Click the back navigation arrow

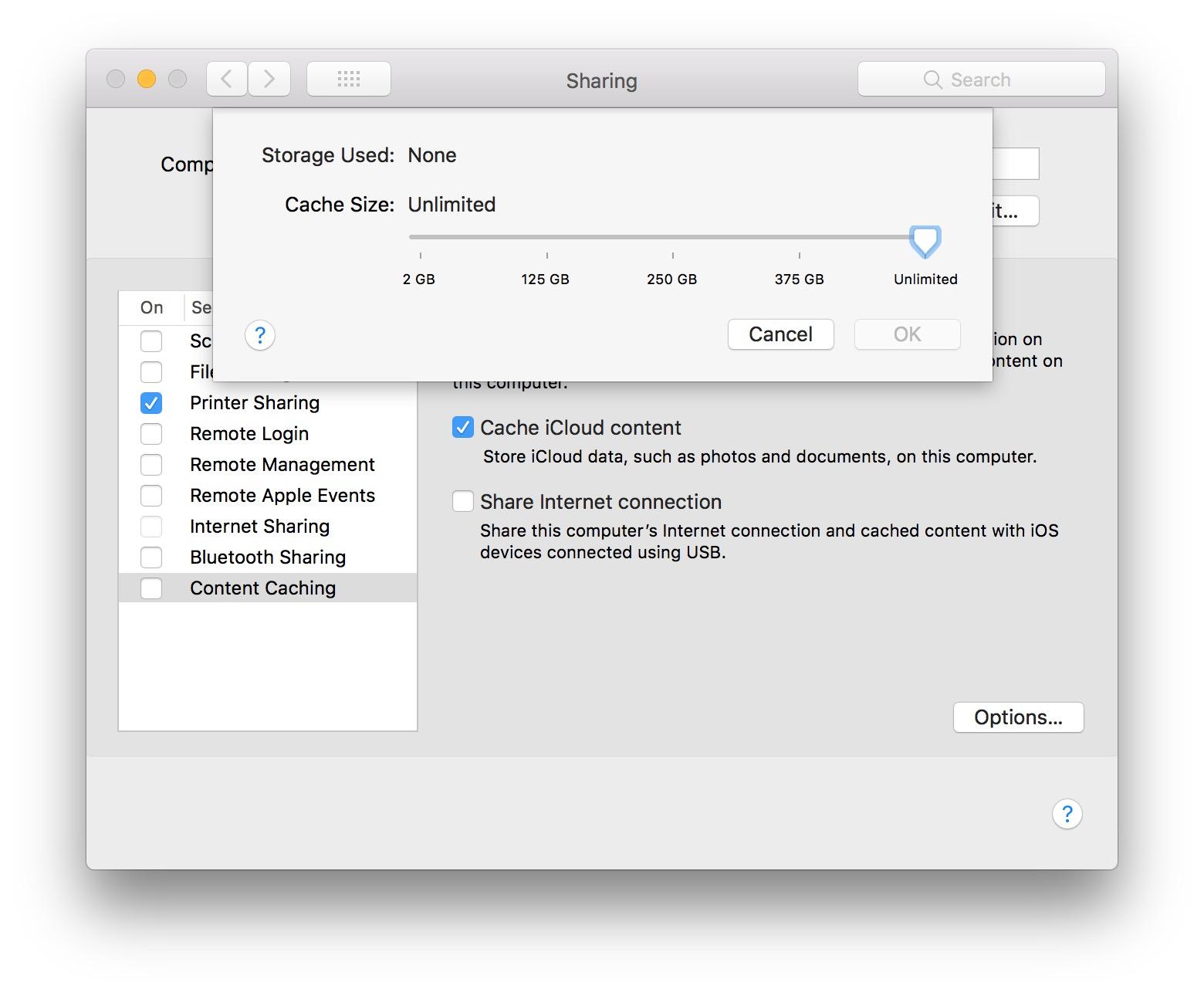click(x=226, y=79)
